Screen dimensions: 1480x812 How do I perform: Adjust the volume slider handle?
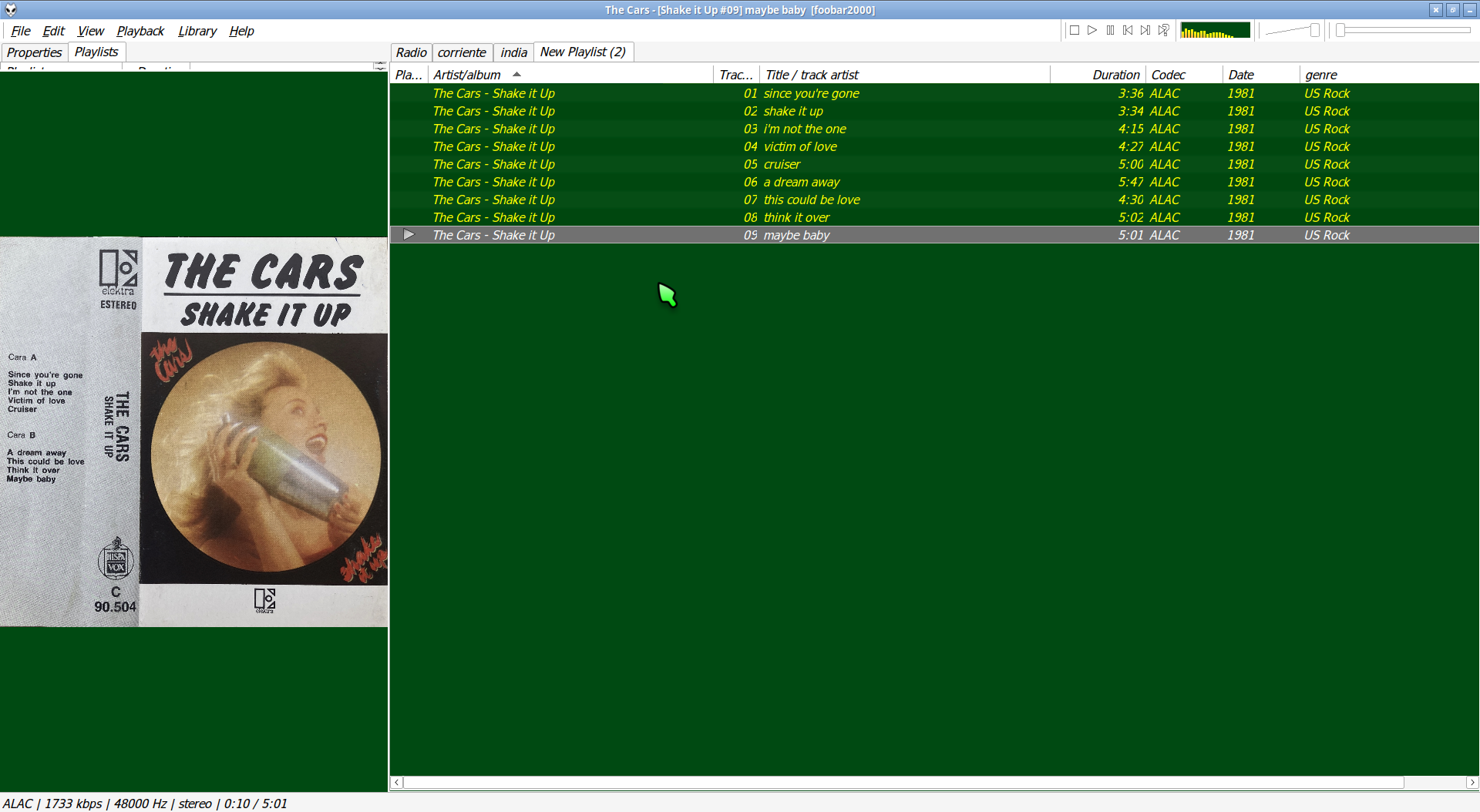click(x=1315, y=30)
